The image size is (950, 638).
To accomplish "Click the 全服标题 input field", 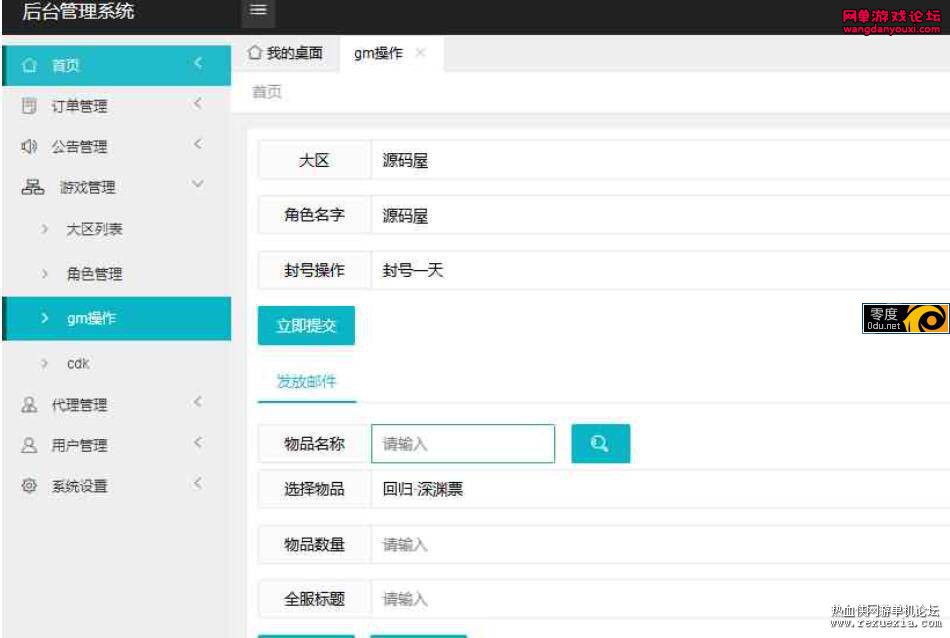I will pyautogui.click(x=660, y=599).
